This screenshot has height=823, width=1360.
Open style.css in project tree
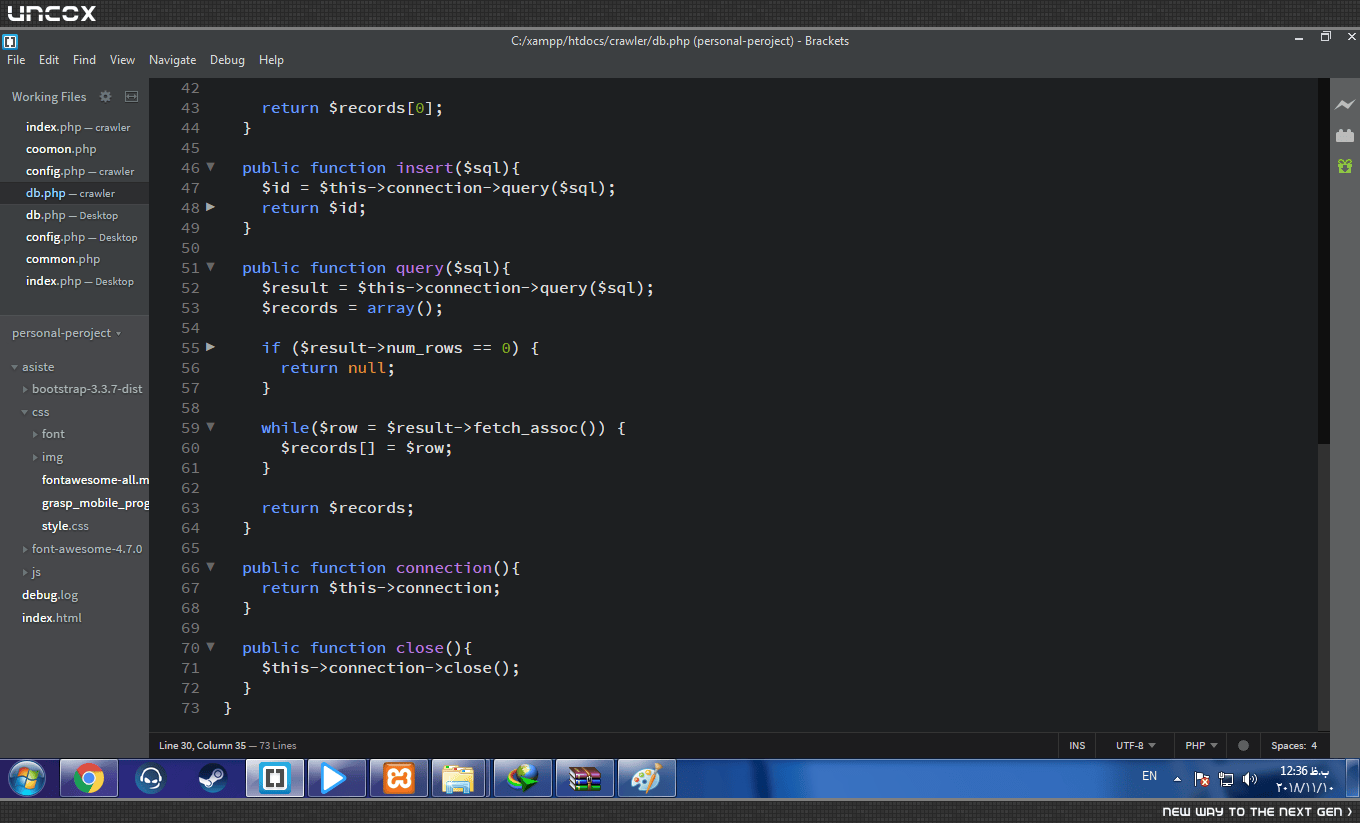pos(65,526)
